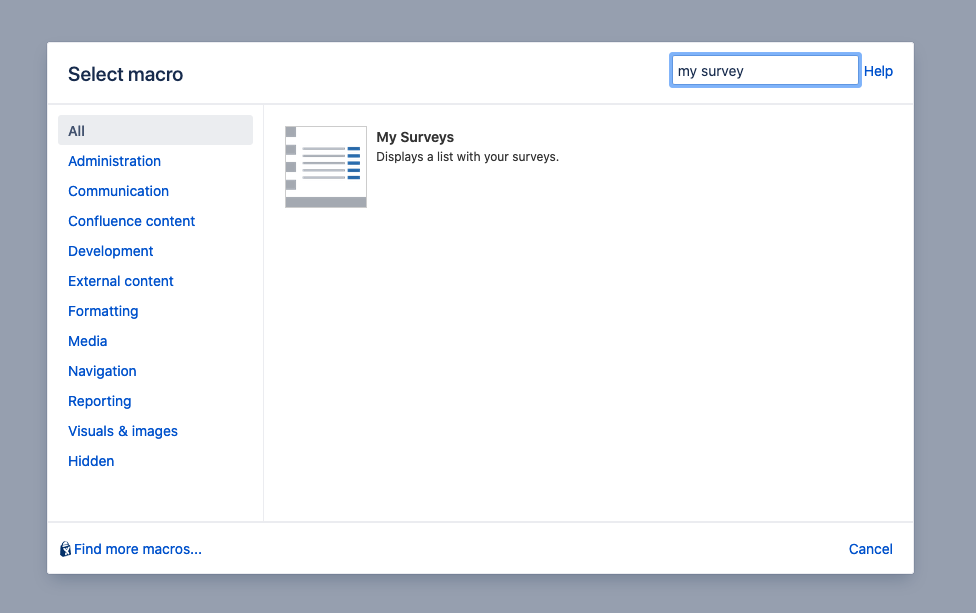Viewport: 976px width, 613px height.
Task: Click the macro search field
Action: coord(764,71)
